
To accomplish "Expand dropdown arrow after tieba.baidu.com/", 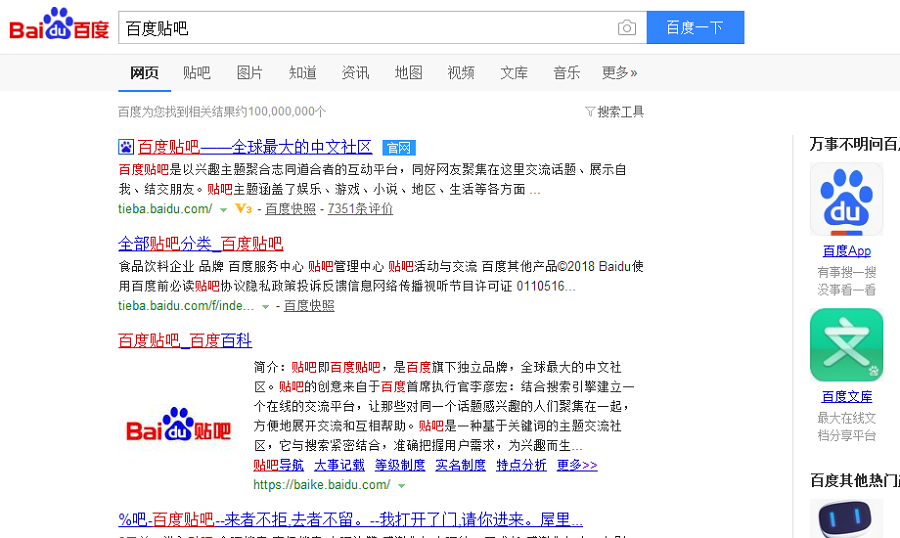I will pyautogui.click(x=223, y=210).
